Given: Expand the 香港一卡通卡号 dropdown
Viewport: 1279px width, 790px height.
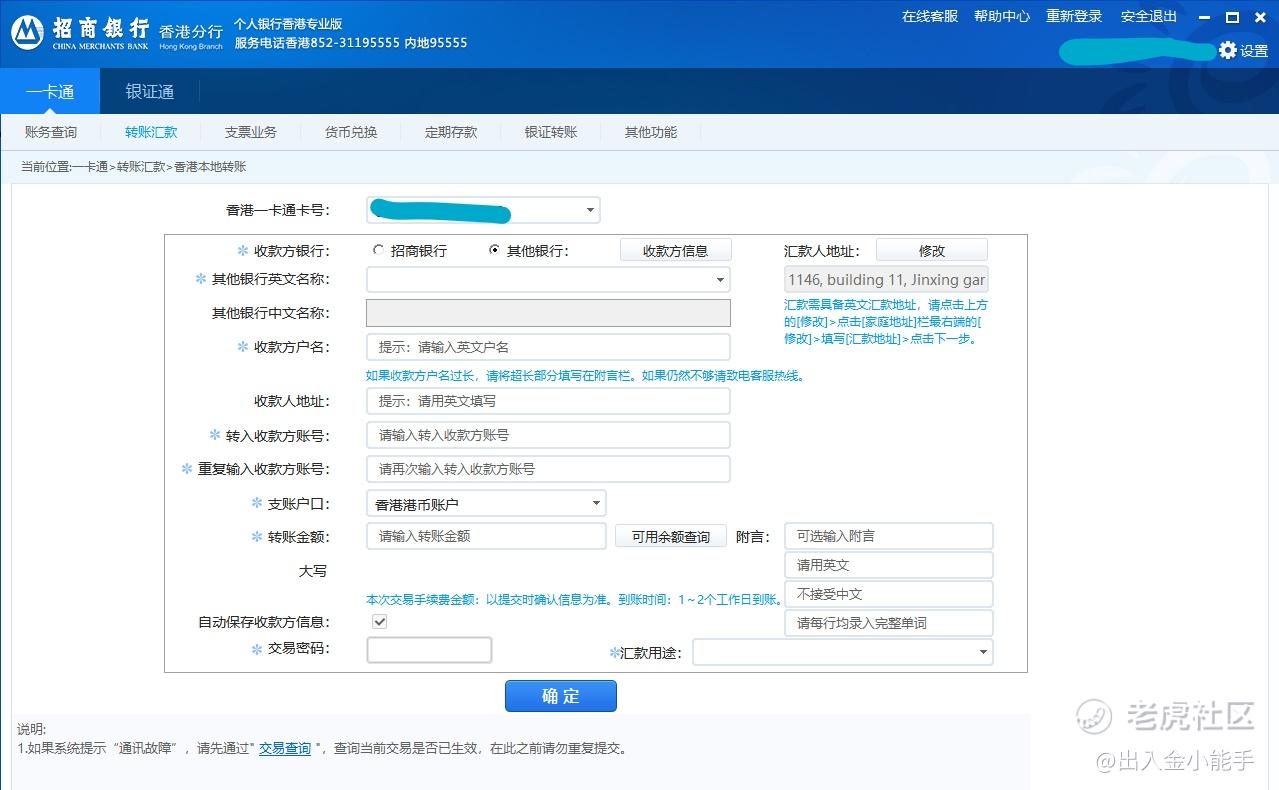Looking at the screenshot, I should 591,210.
